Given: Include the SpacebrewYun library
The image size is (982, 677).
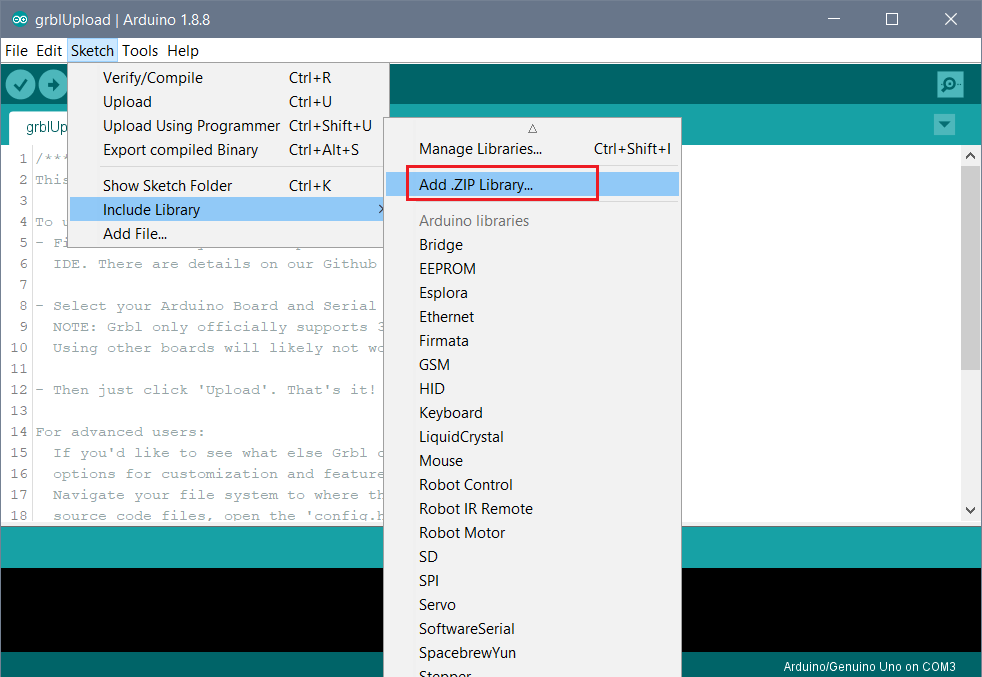Looking at the screenshot, I should click(x=532, y=653).
